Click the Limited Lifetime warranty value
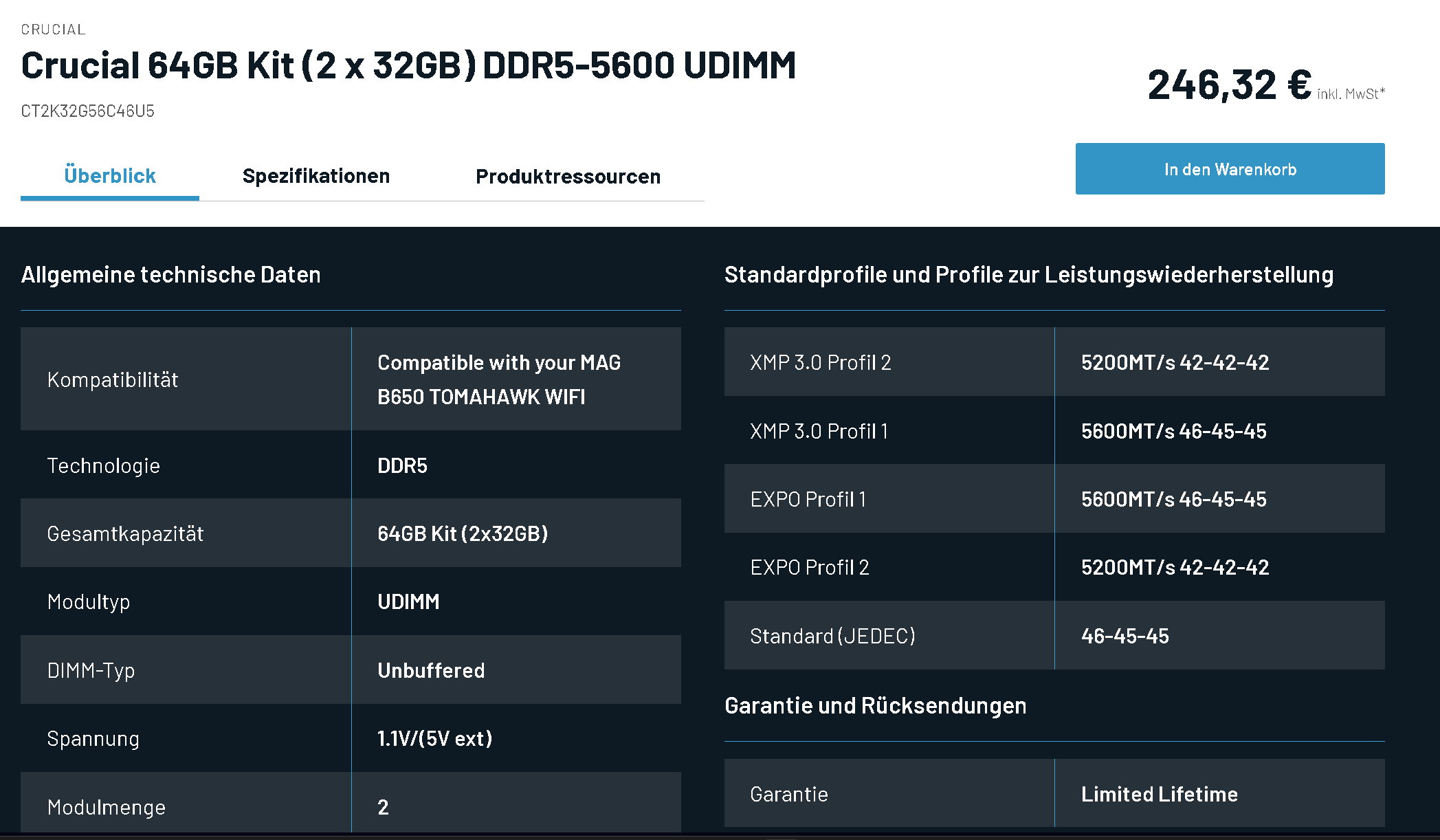Image resolution: width=1440 pixels, height=840 pixels. [1159, 795]
